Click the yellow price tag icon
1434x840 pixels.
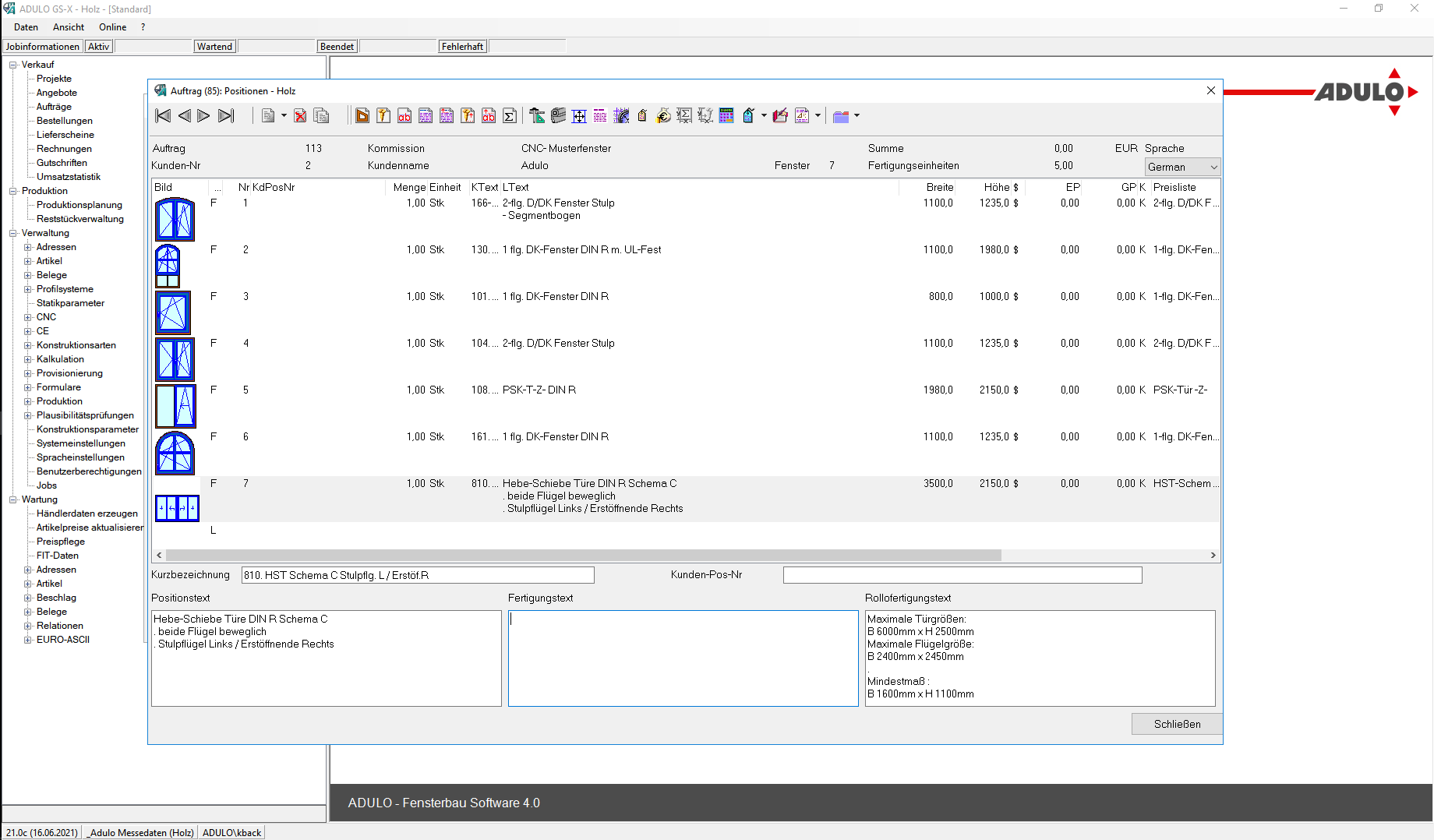click(x=642, y=116)
